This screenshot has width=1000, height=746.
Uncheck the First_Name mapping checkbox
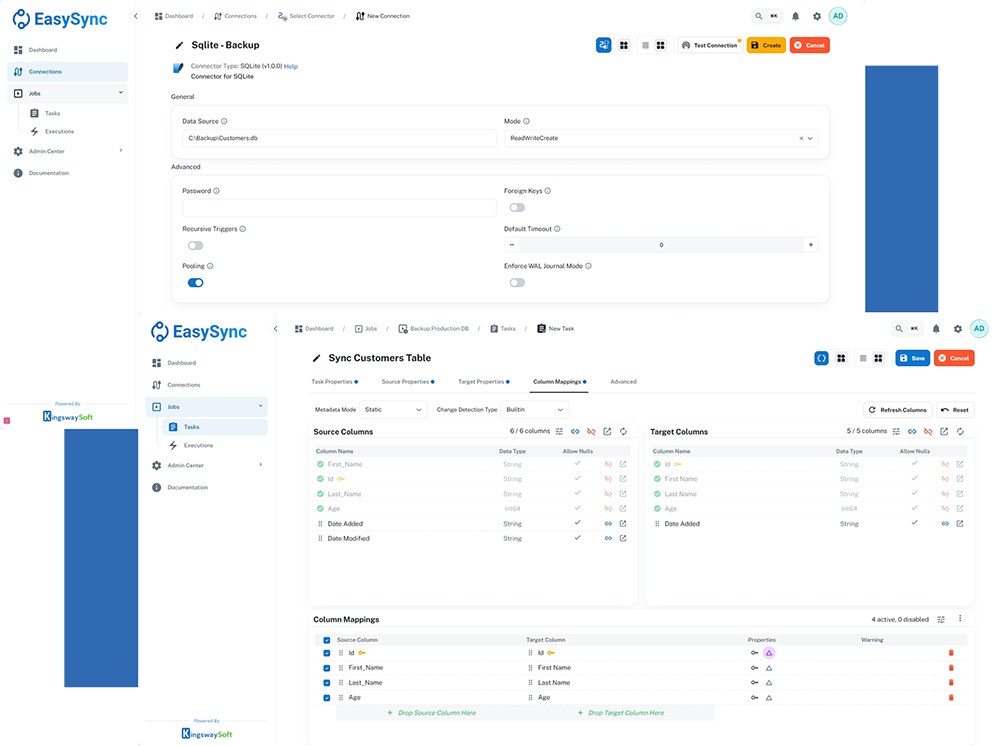[x=327, y=668]
